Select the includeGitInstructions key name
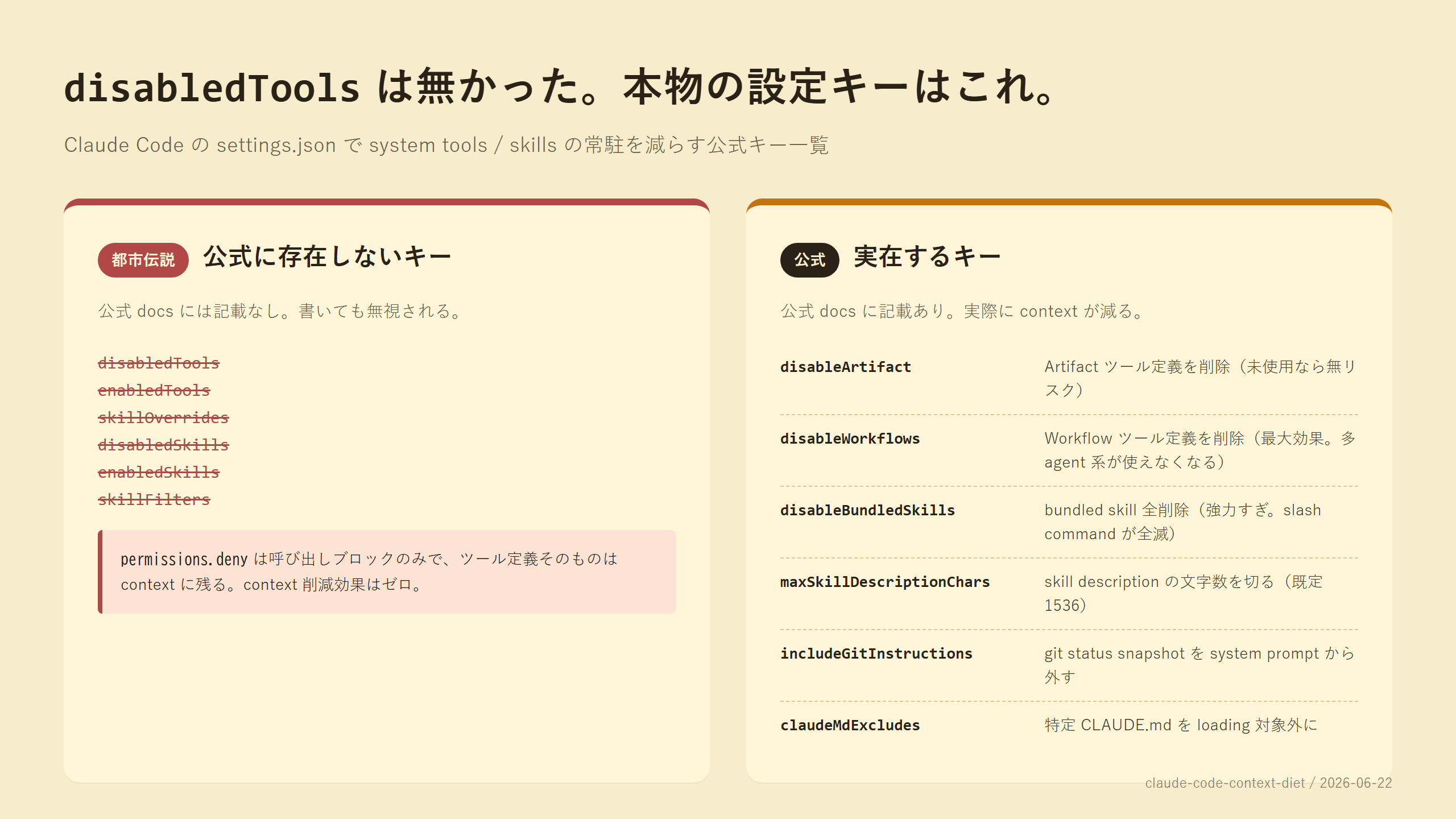1456x819 pixels. [x=876, y=653]
